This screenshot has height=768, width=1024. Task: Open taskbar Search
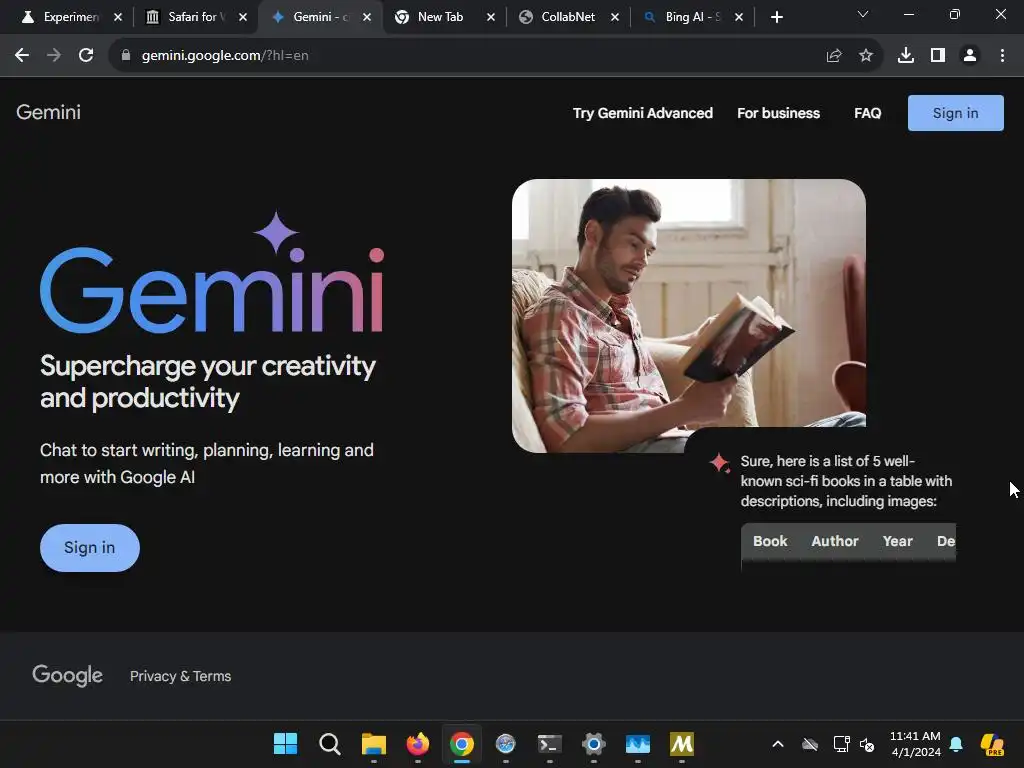click(x=330, y=743)
